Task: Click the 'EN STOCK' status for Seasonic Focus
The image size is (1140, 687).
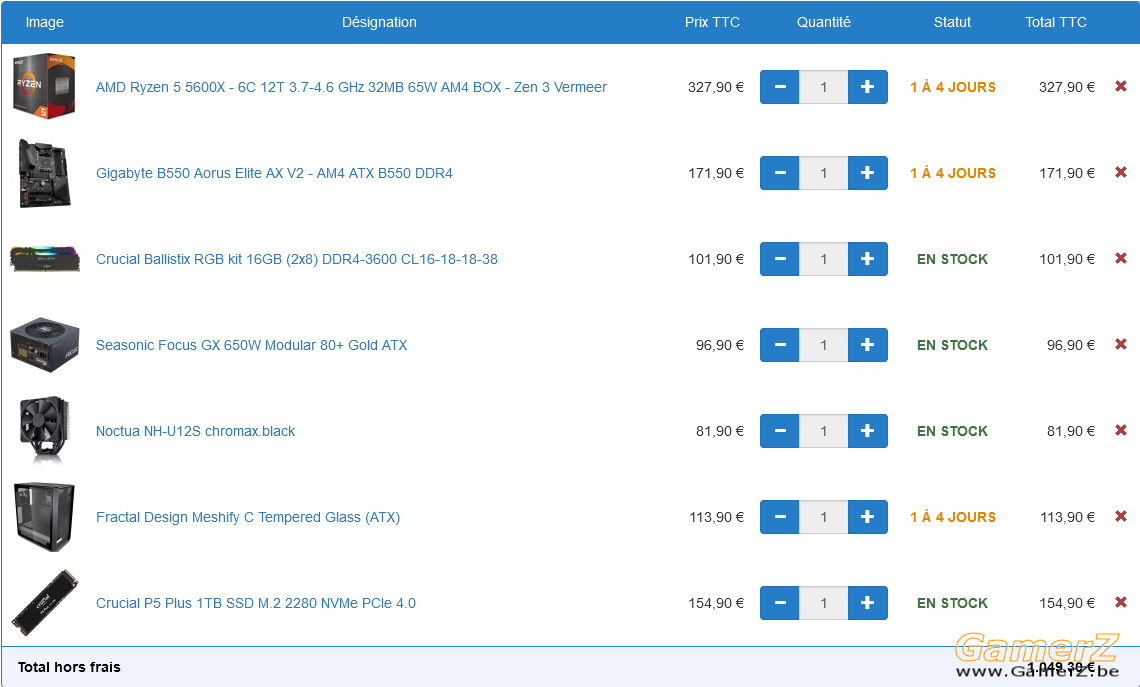Action: tap(952, 345)
